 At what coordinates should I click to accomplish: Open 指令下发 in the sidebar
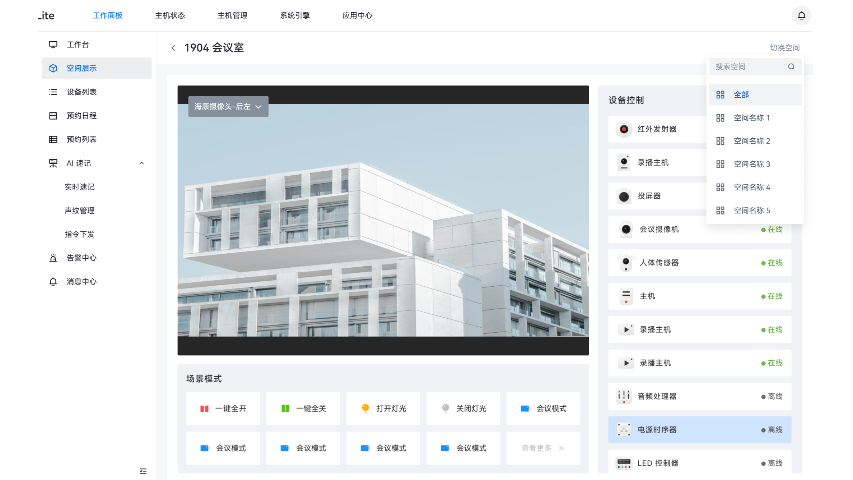click(79, 235)
